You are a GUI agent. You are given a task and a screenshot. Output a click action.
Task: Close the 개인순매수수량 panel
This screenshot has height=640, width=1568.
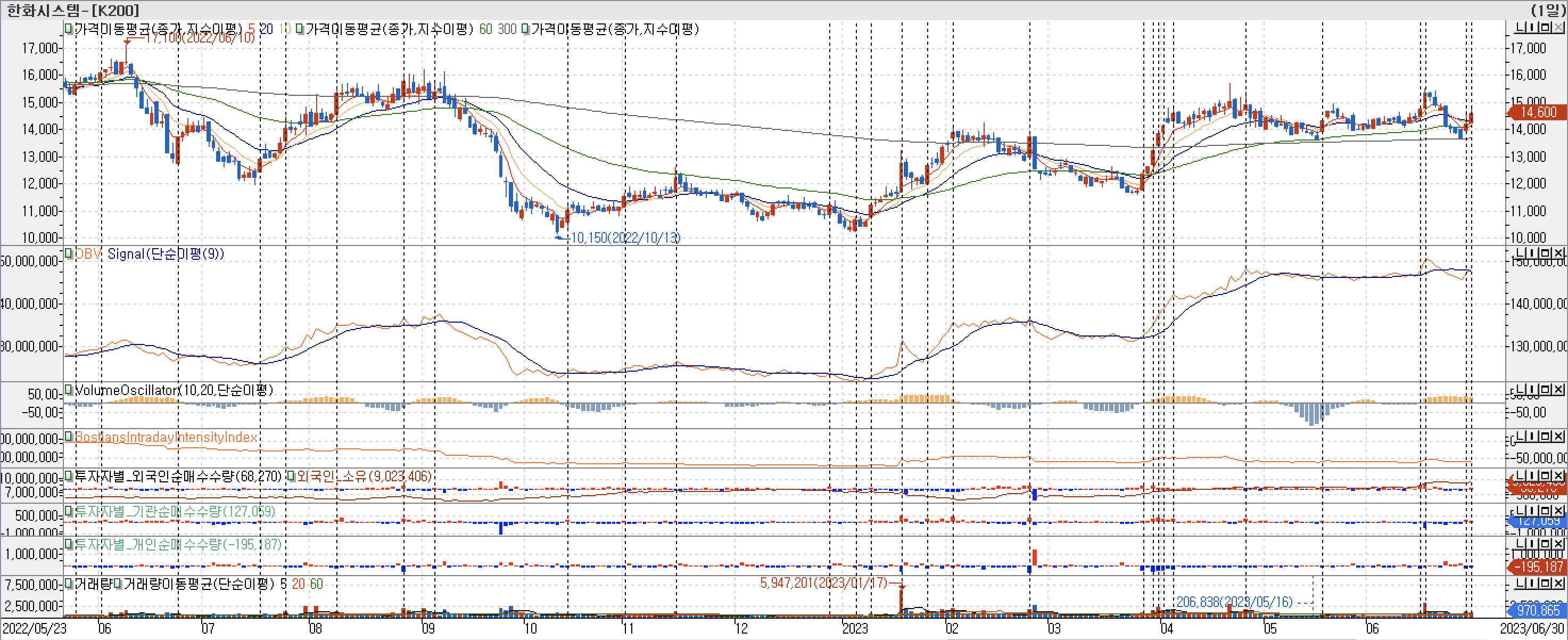point(1558,543)
